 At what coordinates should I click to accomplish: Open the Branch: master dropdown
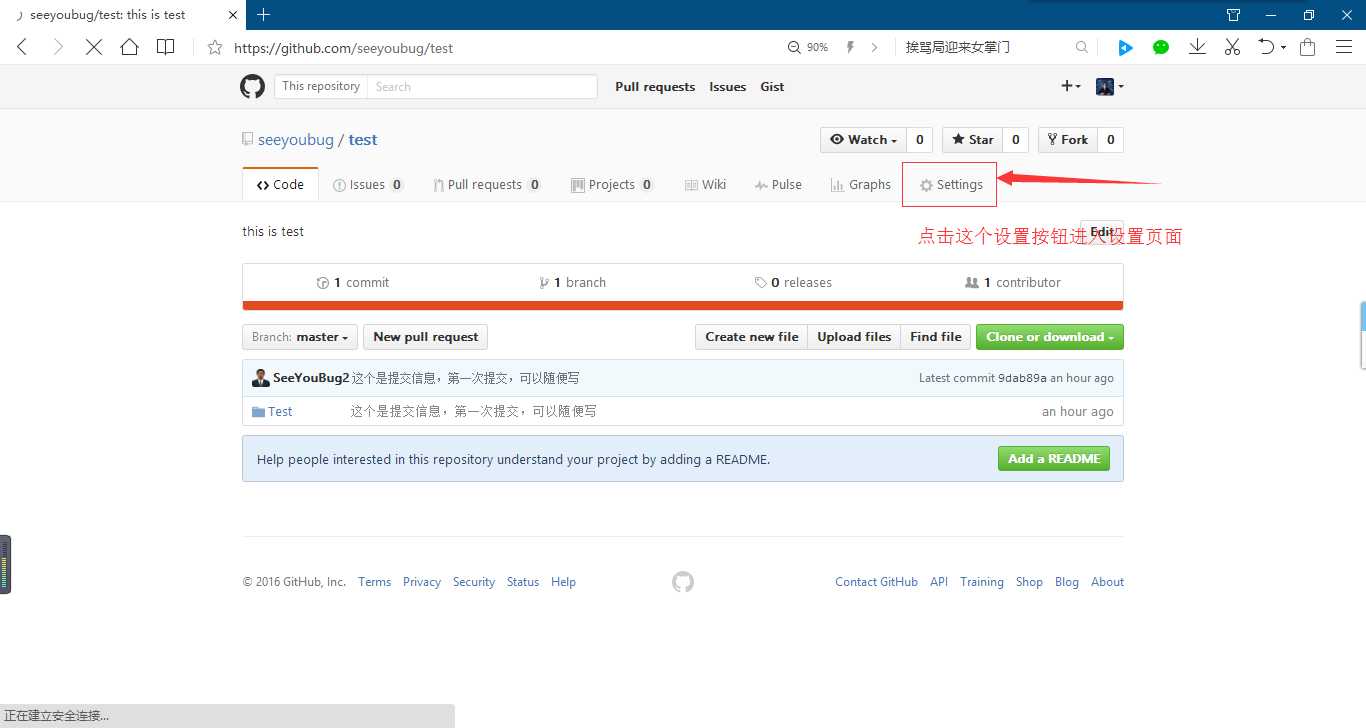(300, 337)
